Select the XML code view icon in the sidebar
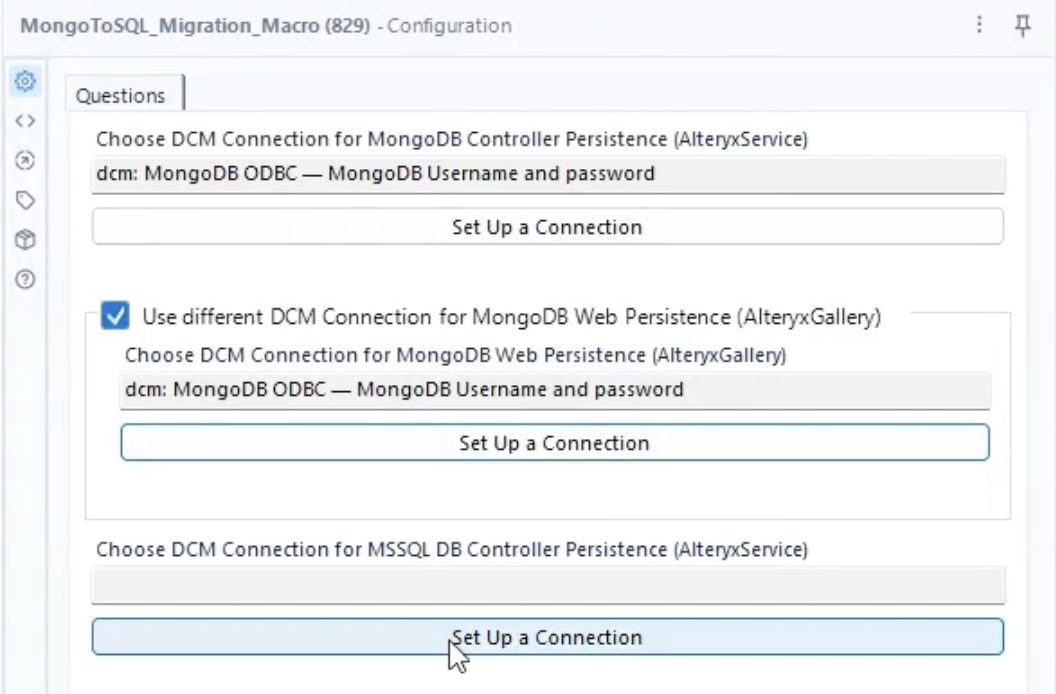 [27, 120]
